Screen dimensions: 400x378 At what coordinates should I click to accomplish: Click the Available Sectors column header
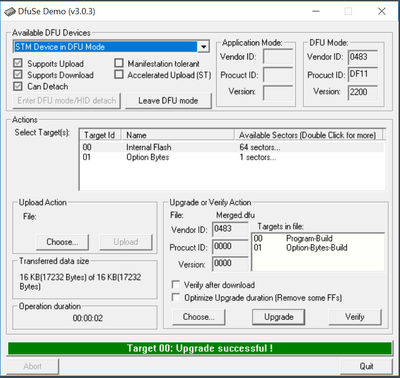coord(308,135)
